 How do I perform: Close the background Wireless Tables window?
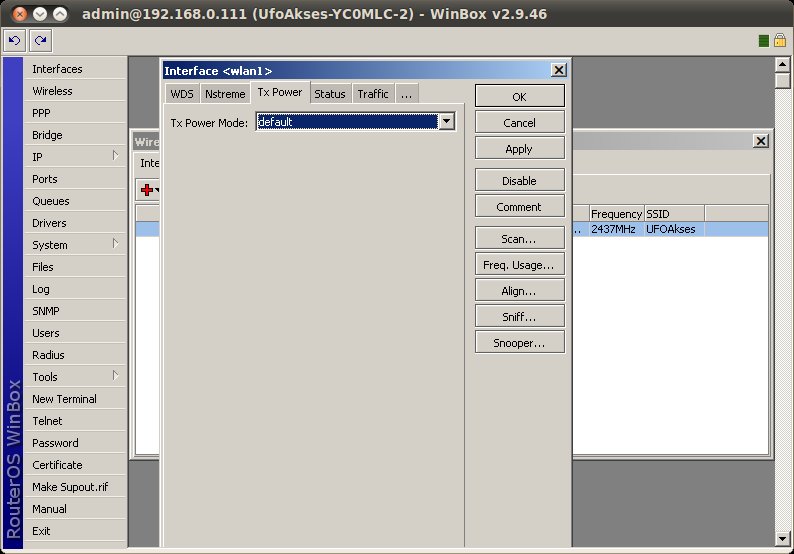tap(761, 141)
